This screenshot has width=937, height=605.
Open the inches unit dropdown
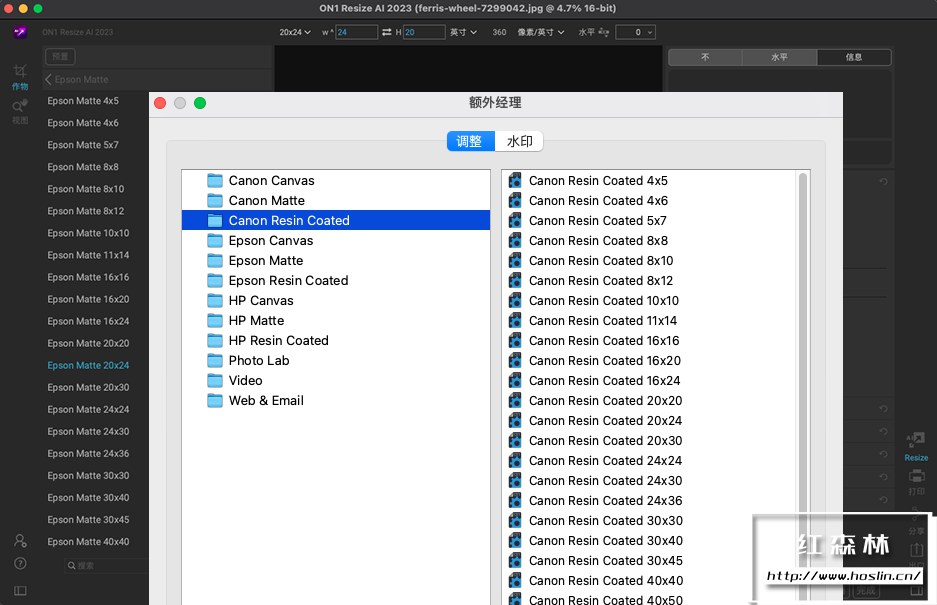463,32
